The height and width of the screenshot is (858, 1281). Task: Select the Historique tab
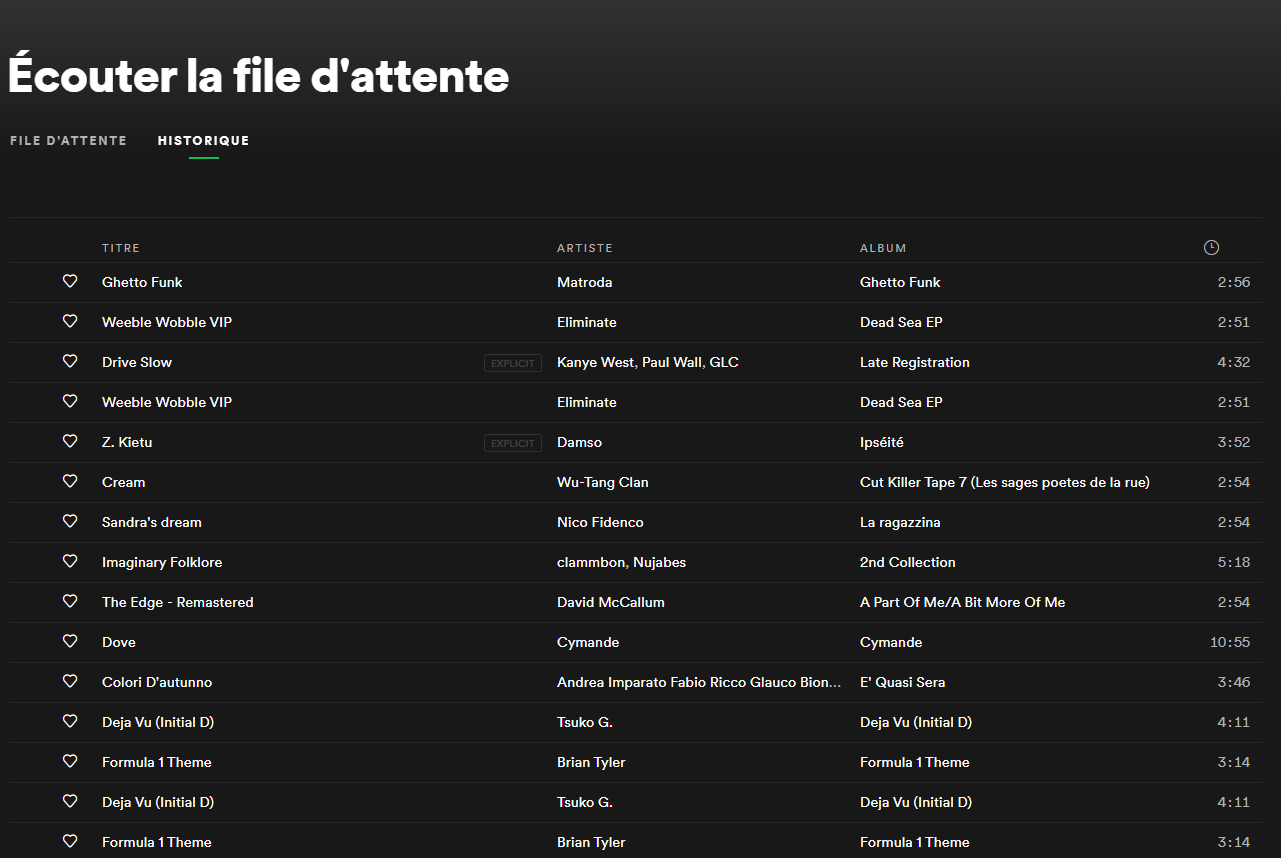(x=203, y=141)
